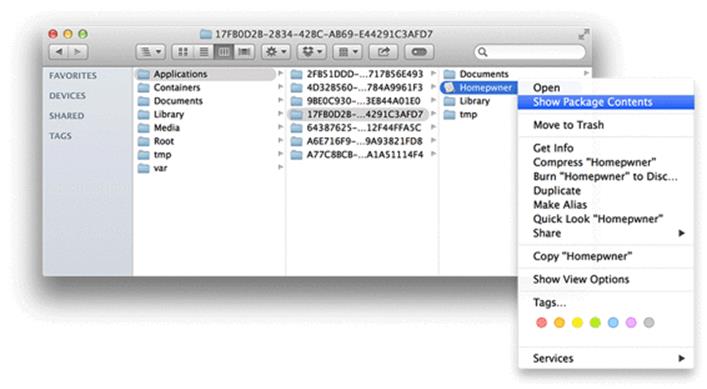707x389 pixels.
Task: Open the Share submenu
Action: coord(606,233)
